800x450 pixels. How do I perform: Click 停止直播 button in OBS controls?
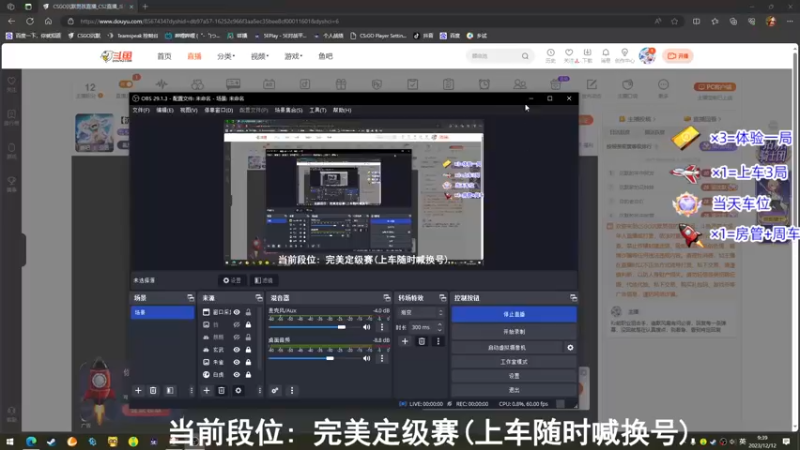[x=514, y=314]
